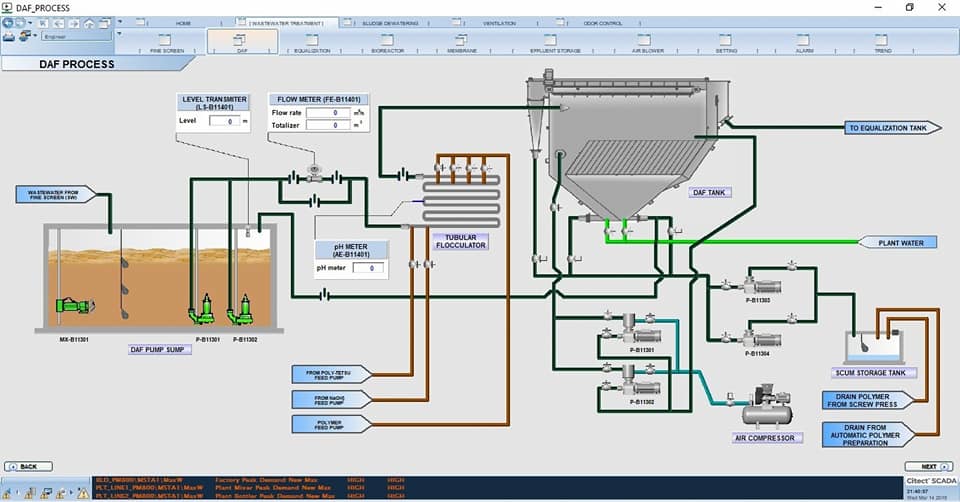Select the DAF TANK label

click(709, 192)
